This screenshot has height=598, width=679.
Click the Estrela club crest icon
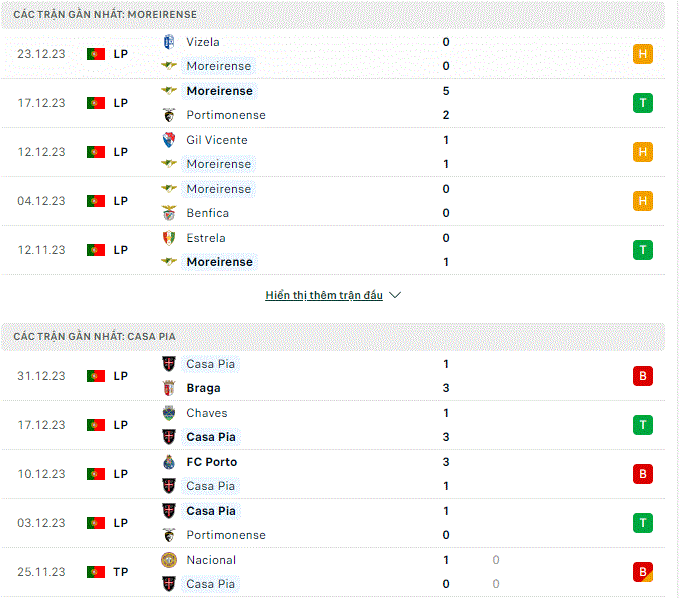(x=169, y=238)
